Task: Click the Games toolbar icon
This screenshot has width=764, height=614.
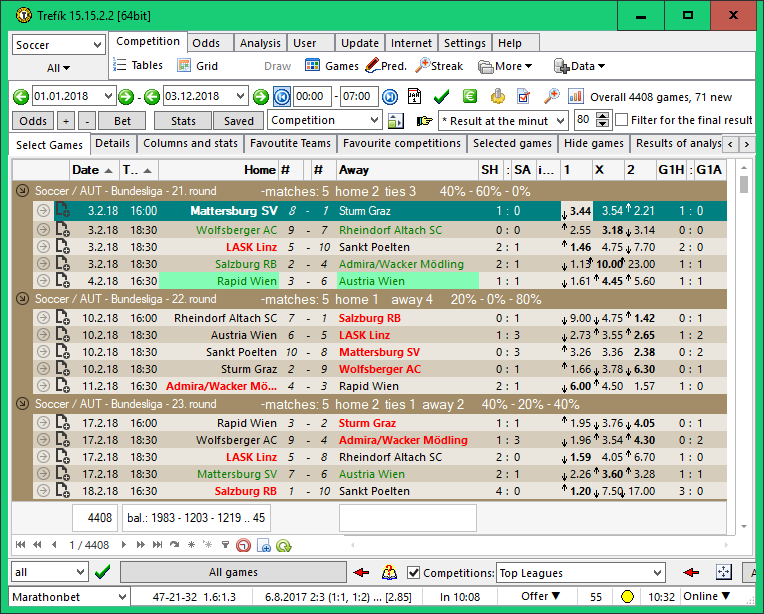Action: point(332,66)
